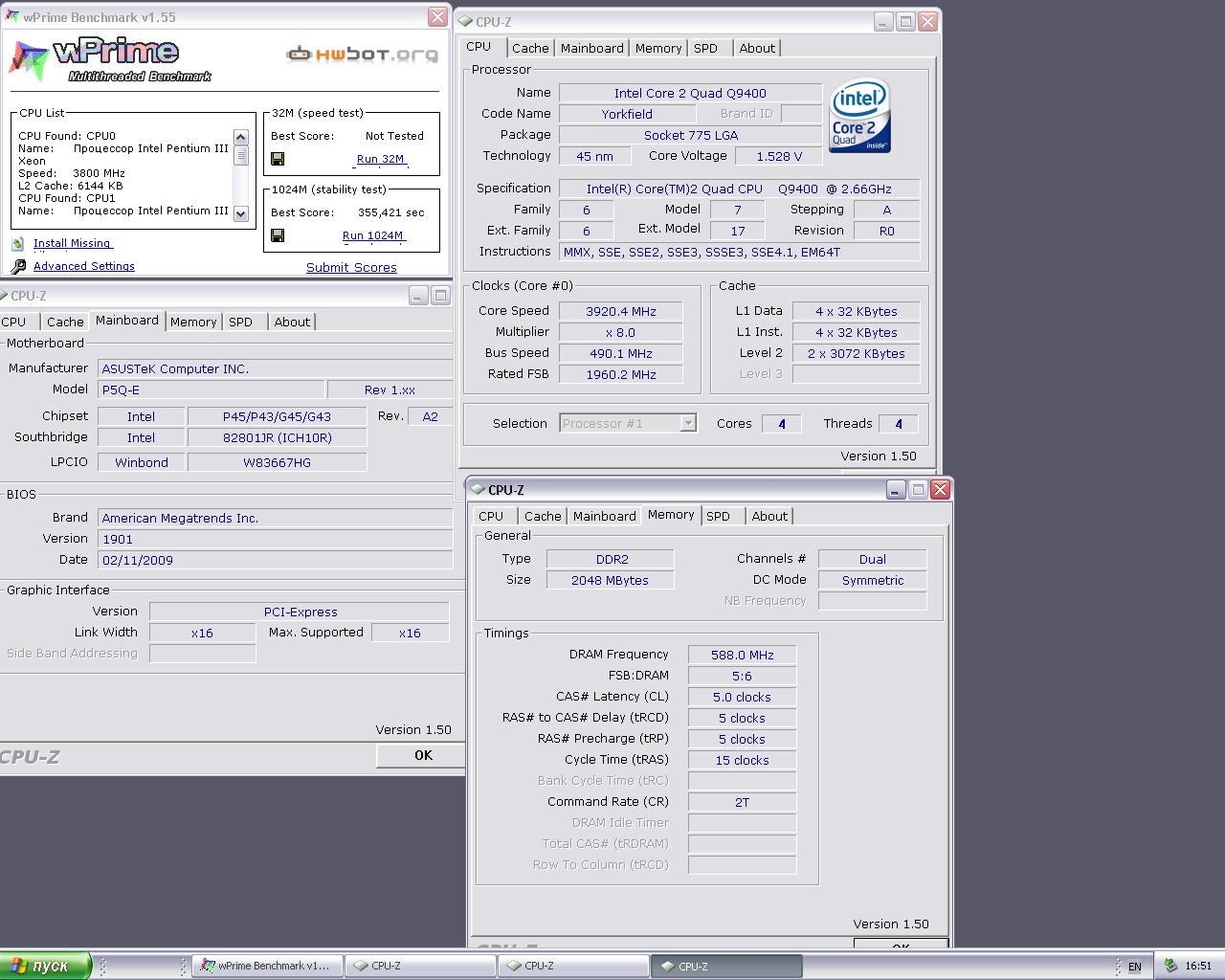This screenshot has height=980, width=1225.
Task: Click the Instructions field MMX, SSE list
Action: pos(739,252)
